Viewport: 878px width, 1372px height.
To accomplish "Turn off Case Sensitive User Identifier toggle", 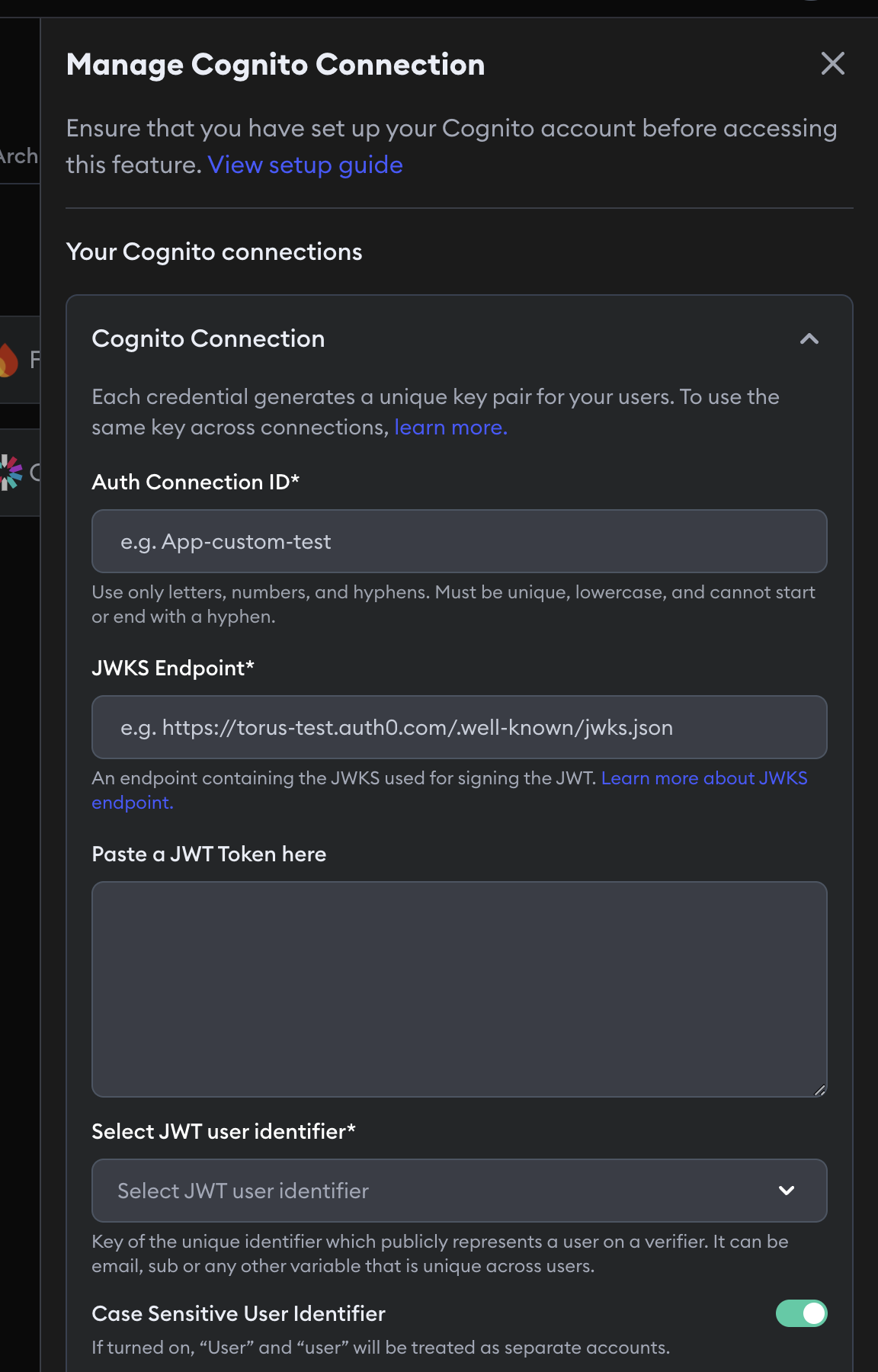I will click(801, 1313).
